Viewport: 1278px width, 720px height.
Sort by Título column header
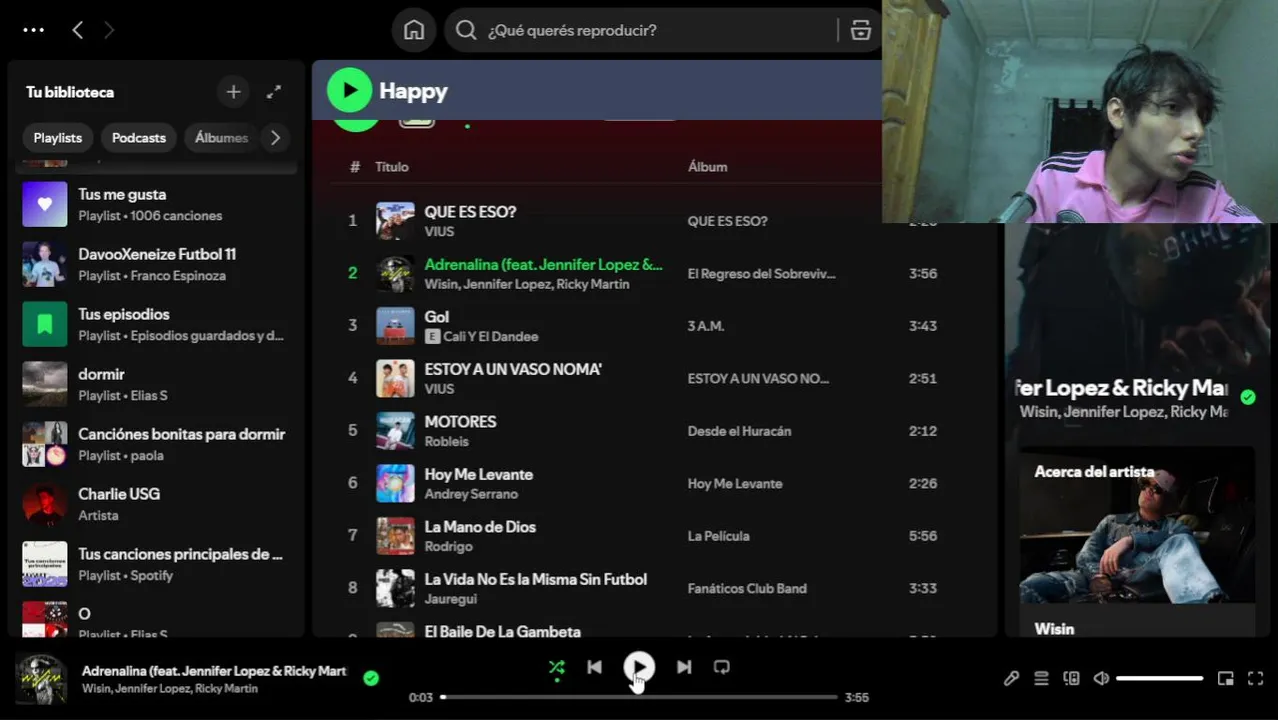pos(392,167)
